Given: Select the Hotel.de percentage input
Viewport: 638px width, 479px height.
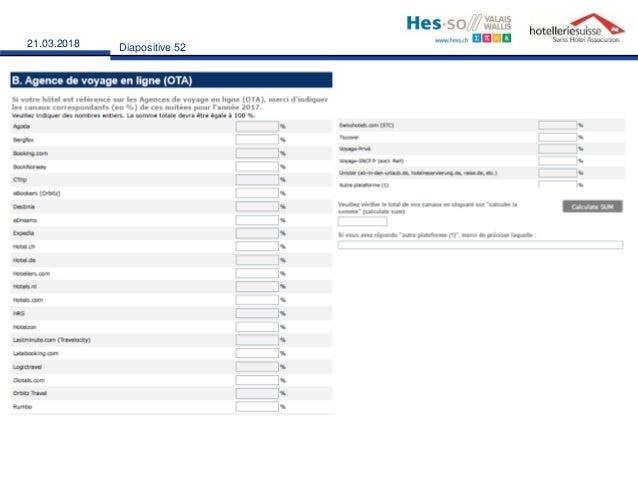Looking at the screenshot, I should (257, 260).
